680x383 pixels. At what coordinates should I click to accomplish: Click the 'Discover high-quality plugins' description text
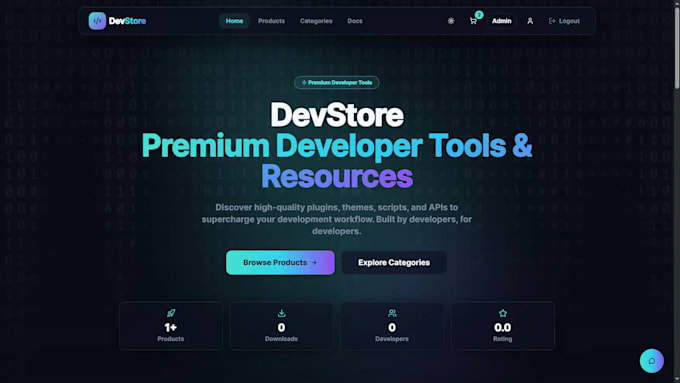click(x=337, y=219)
